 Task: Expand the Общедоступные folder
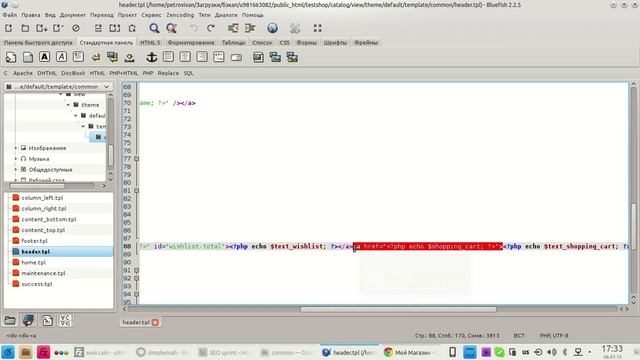pyautogui.click(x=16, y=169)
